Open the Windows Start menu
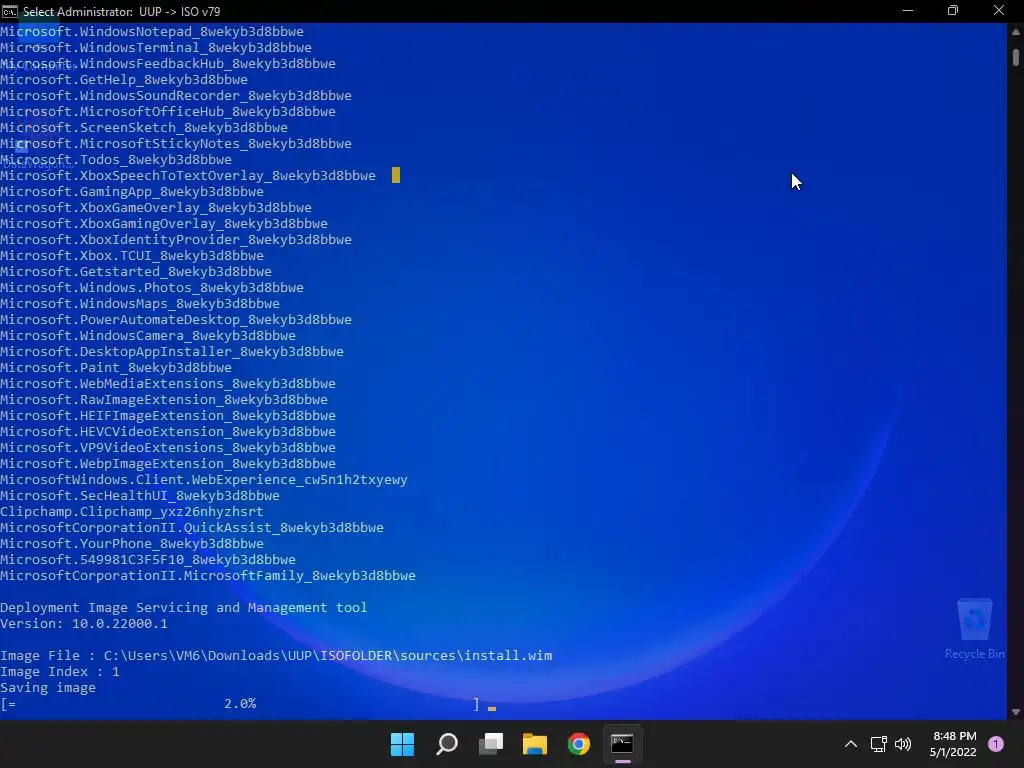1024x768 pixels. (402, 744)
